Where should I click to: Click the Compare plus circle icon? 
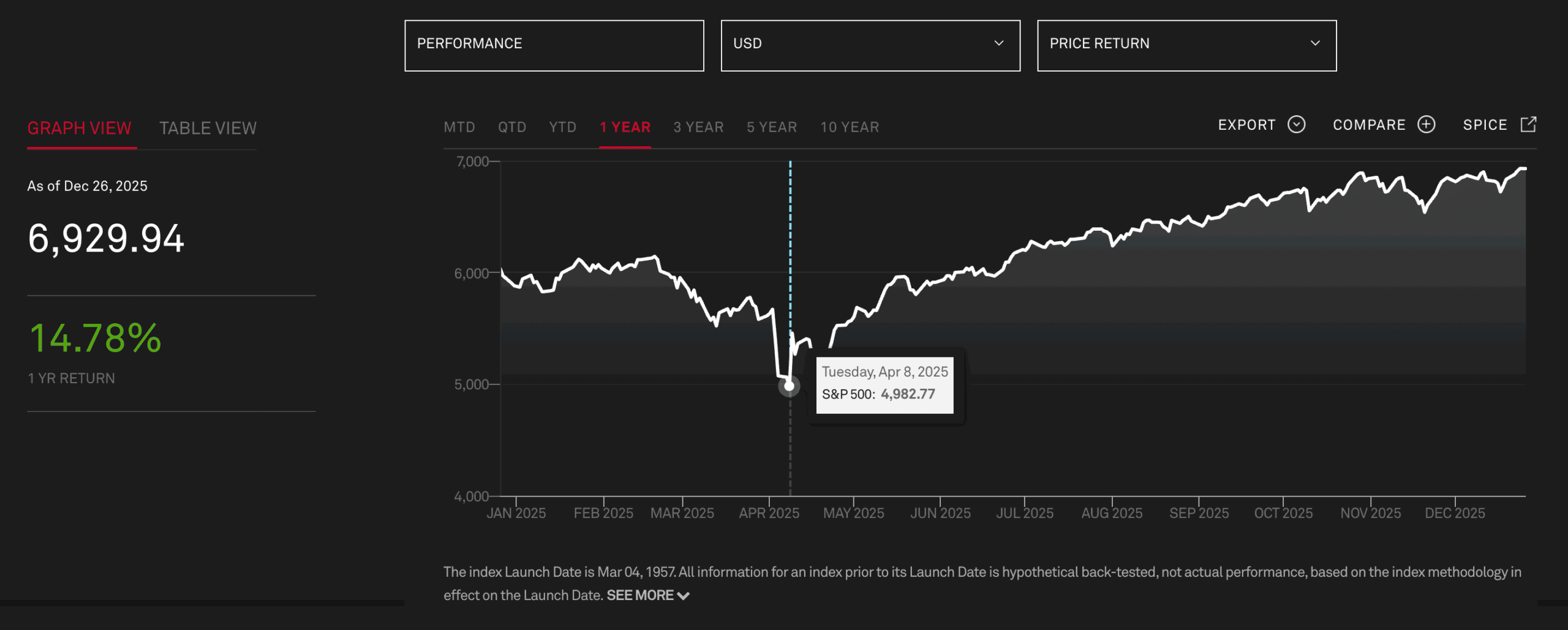pyautogui.click(x=1427, y=125)
